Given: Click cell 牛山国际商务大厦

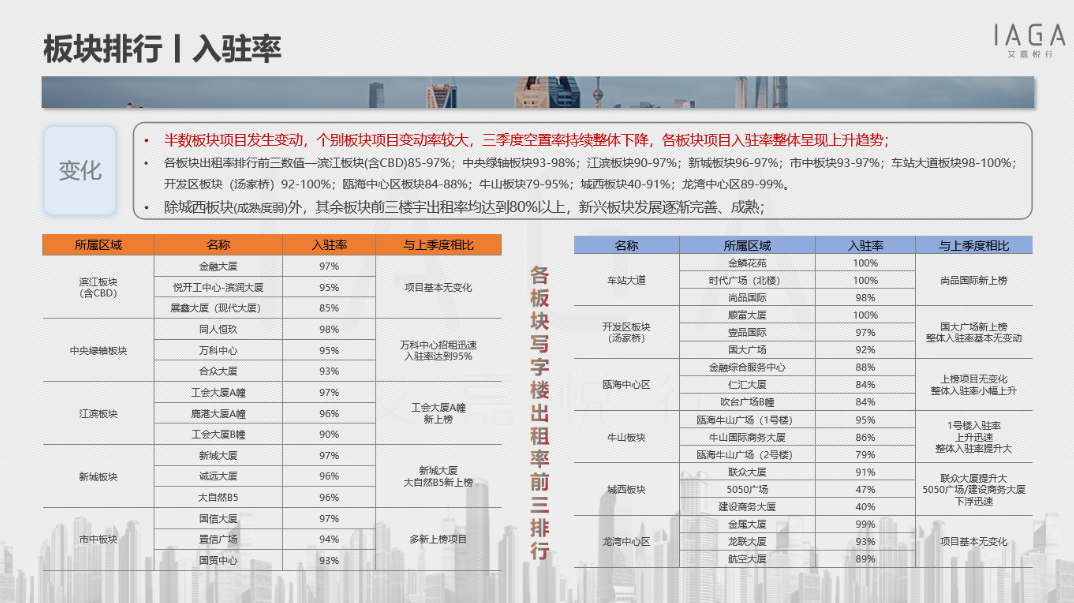Looking at the screenshot, I should tap(747, 437).
